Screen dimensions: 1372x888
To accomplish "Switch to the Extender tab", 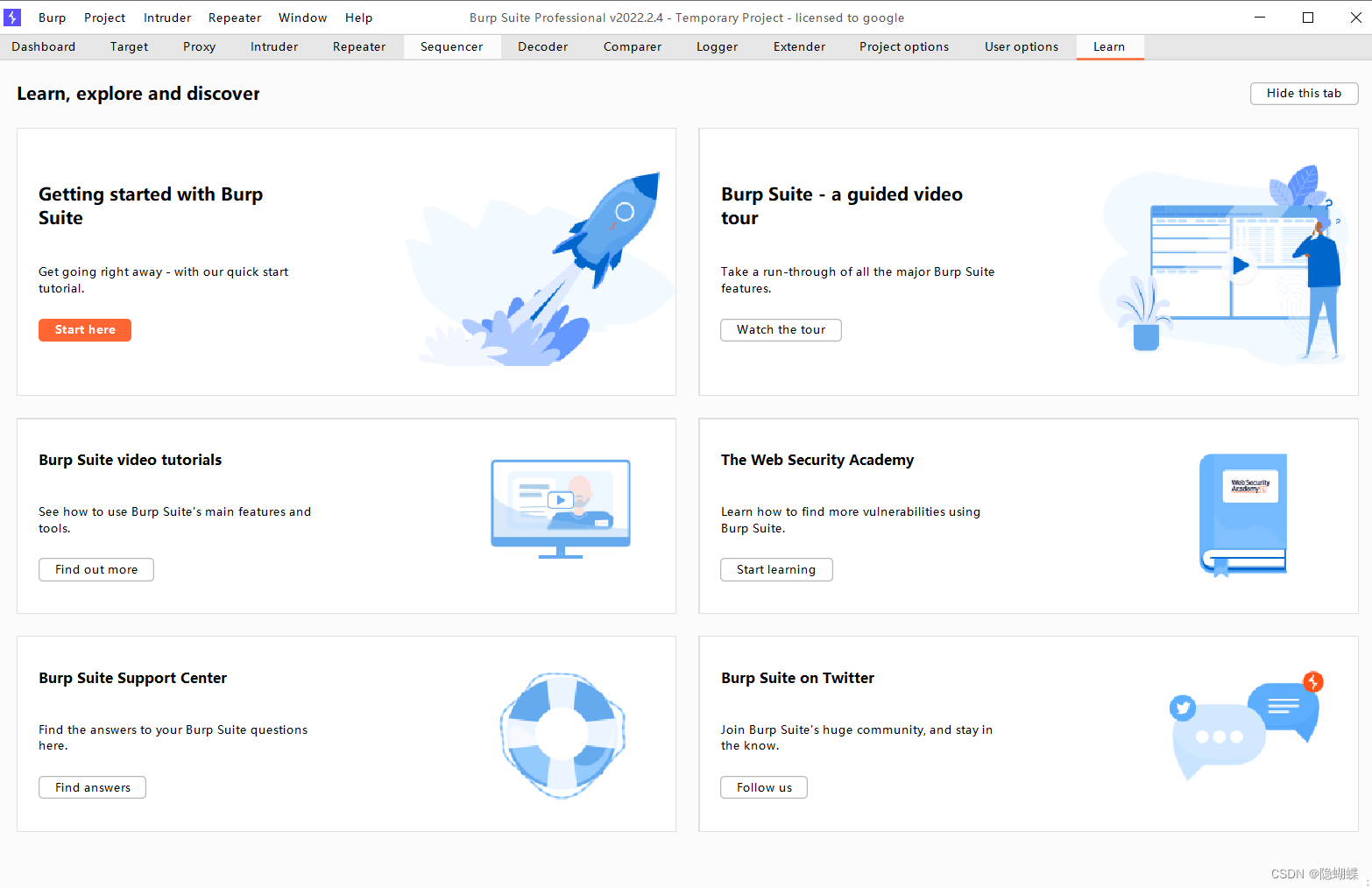I will pos(800,47).
